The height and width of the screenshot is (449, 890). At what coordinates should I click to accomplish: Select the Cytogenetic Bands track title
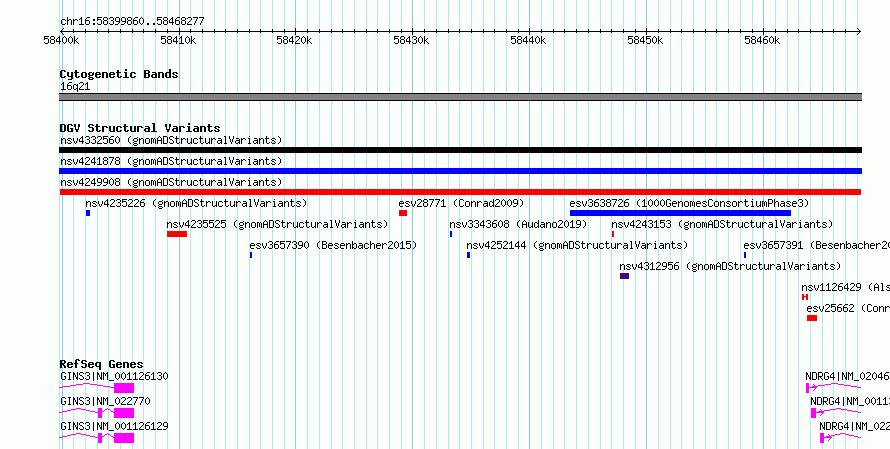(119, 74)
